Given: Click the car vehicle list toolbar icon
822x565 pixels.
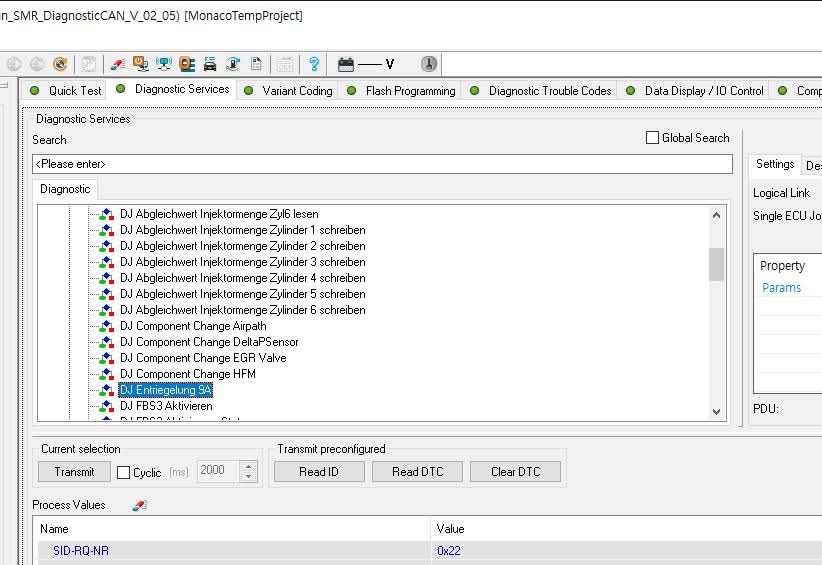Looking at the screenshot, I should pyautogui.click(x=210, y=64).
